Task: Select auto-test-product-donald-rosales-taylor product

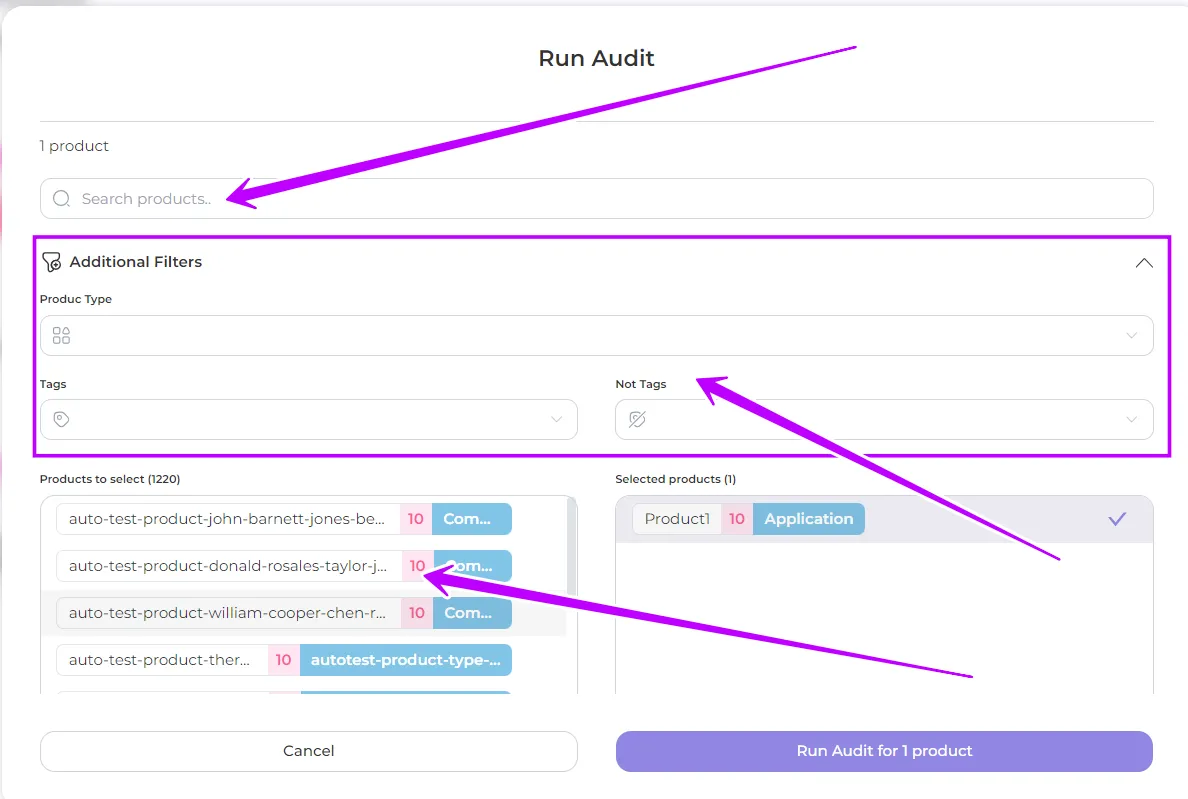Action: point(227,566)
